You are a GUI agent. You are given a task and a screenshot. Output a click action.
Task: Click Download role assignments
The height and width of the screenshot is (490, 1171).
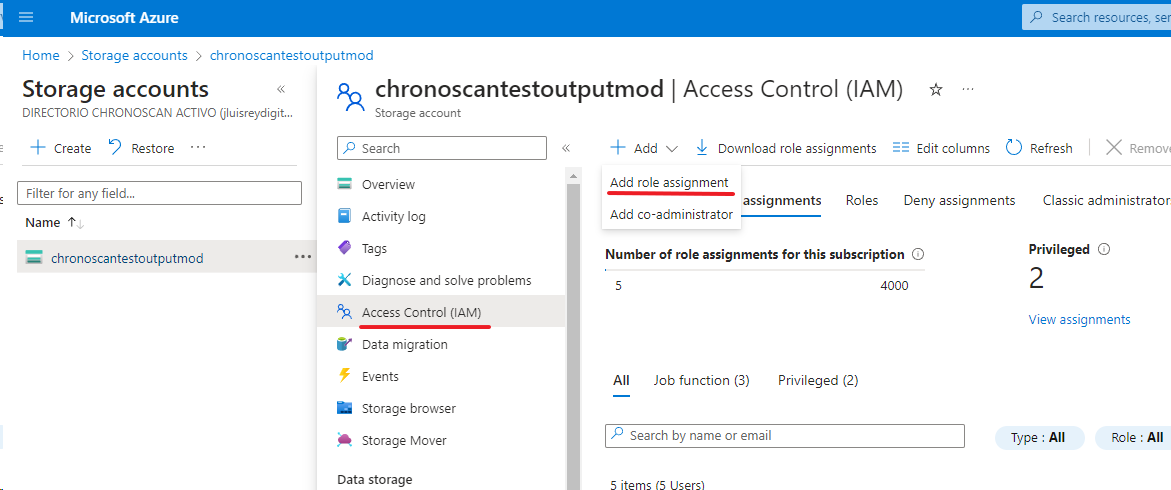(786, 148)
